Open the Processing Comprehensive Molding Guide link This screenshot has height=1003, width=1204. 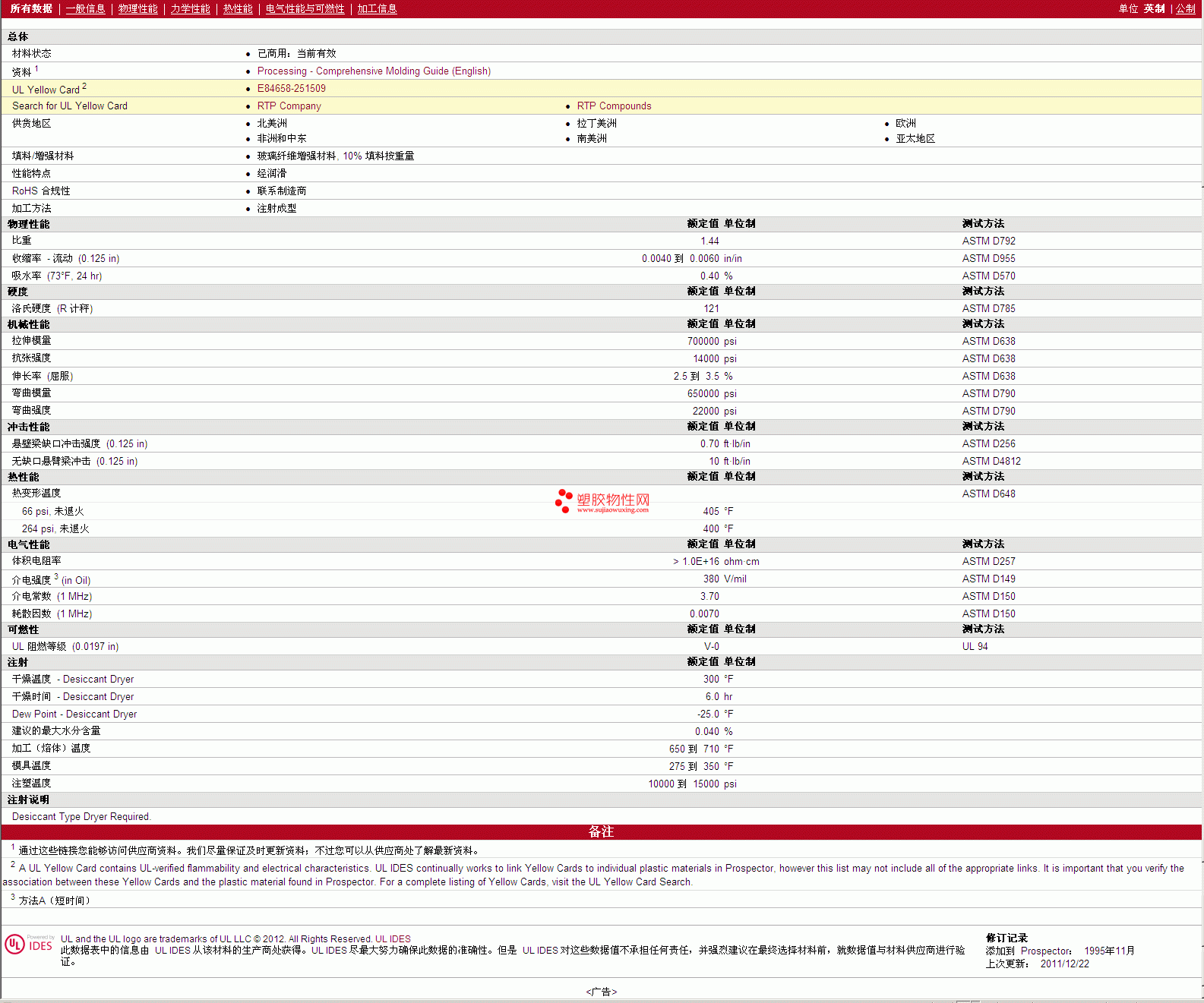tap(374, 71)
